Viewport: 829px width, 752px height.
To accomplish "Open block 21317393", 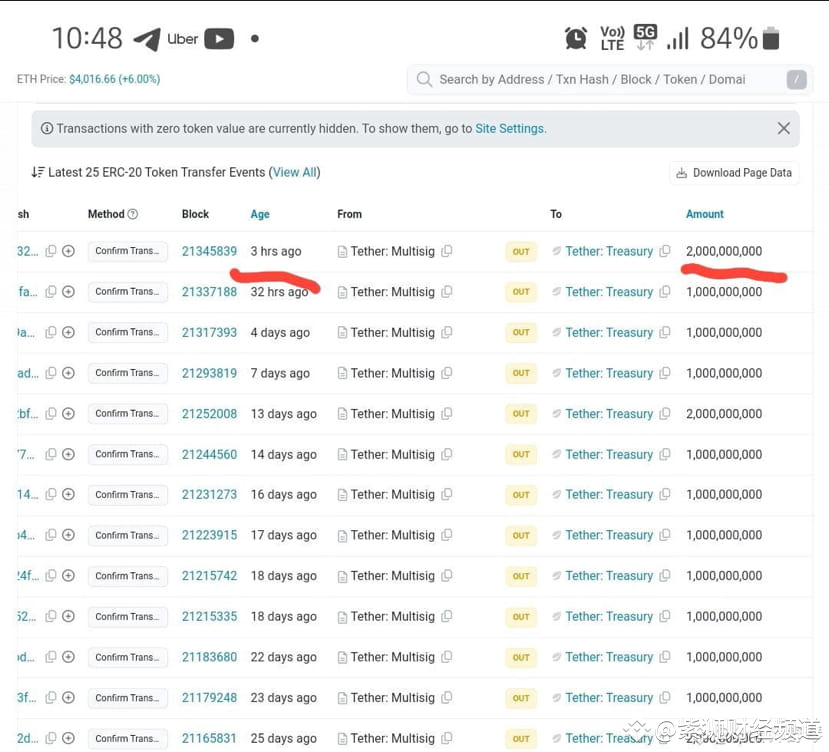I will [209, 333].
